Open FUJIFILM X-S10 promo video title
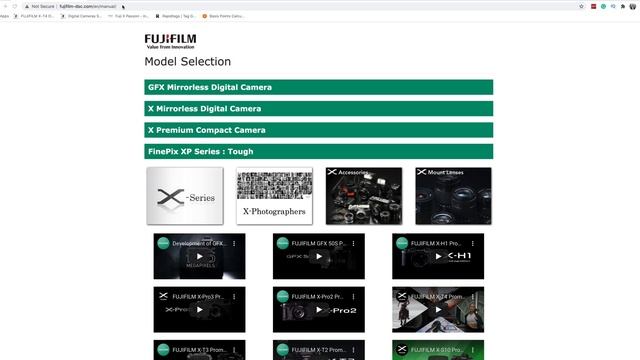640x360 pixels. 438,350
